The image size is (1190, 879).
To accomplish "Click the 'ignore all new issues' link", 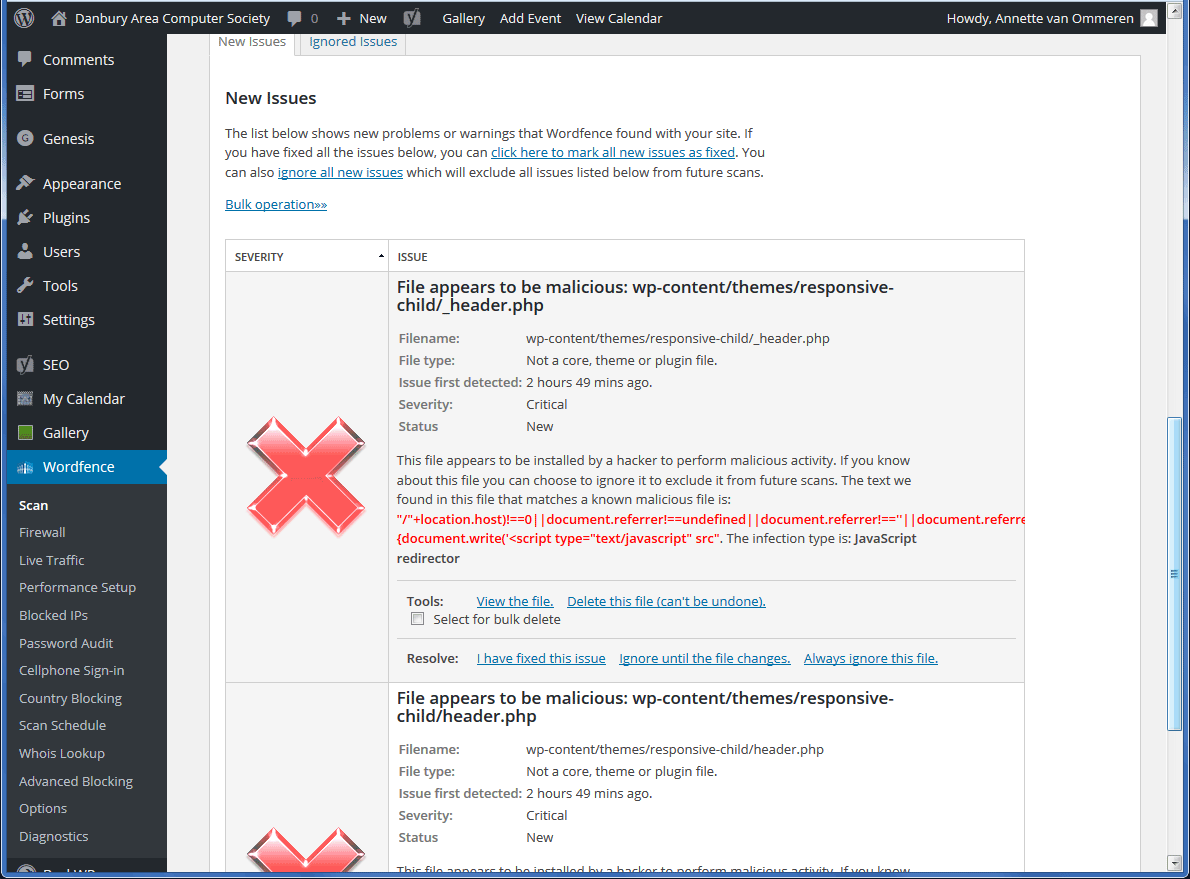I will point(340,172).
